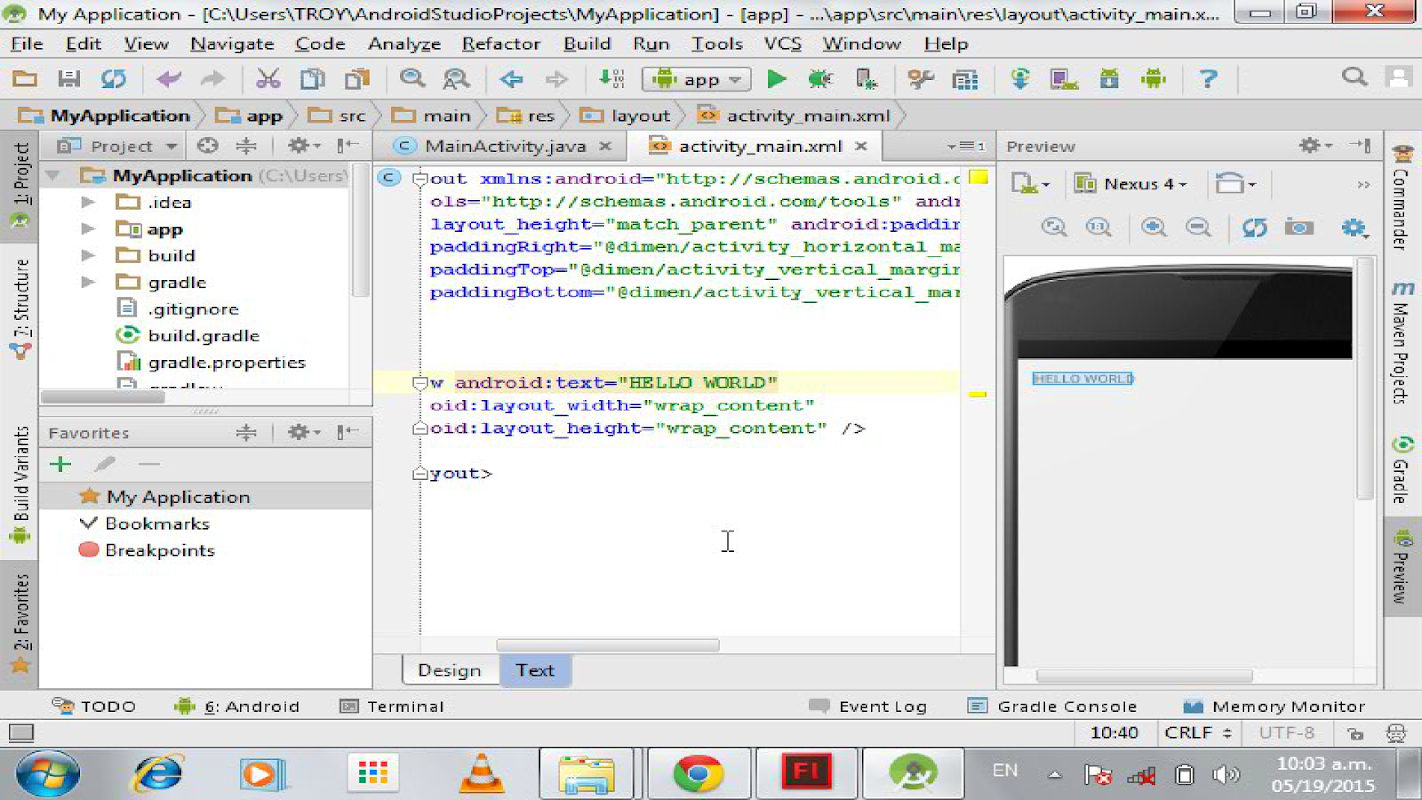Click the Synchronize icon in main toolbar

click(114, 79)
